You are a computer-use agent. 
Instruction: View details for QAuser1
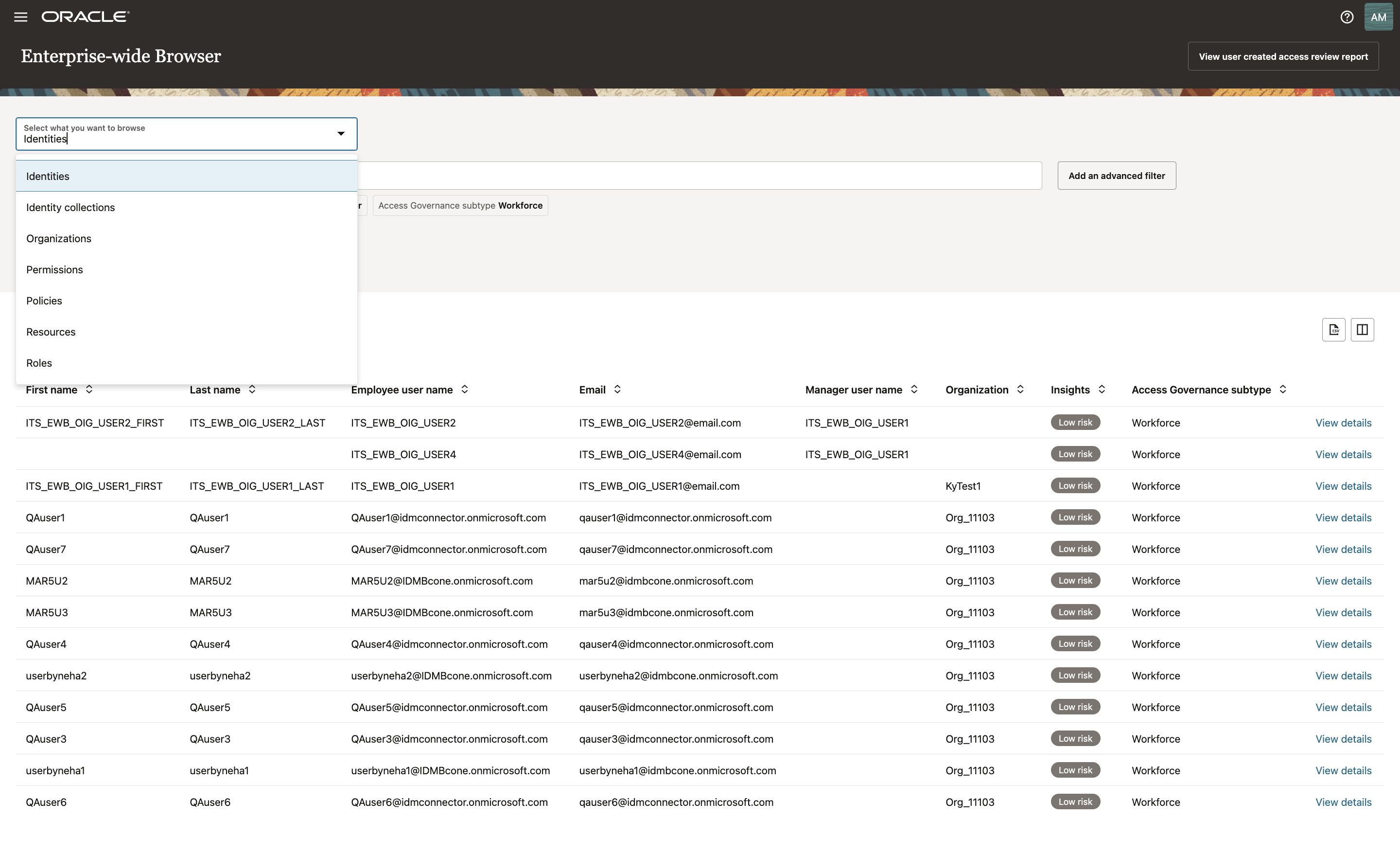point(1343,517)
